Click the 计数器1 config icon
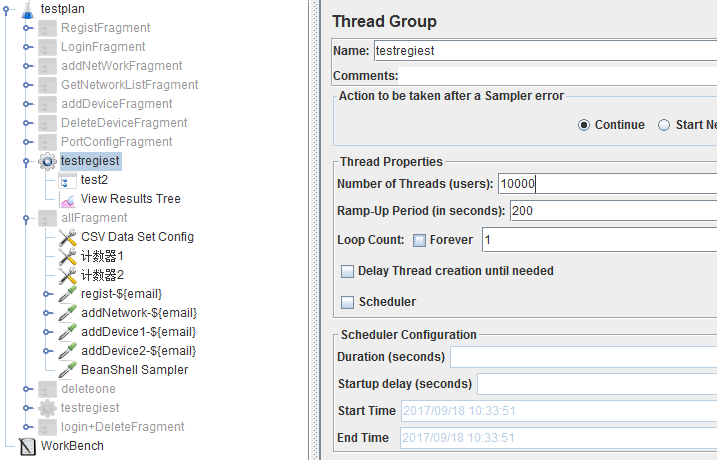Image resolution: width=717 pixels, height=460 pixels. coord(67,256)
